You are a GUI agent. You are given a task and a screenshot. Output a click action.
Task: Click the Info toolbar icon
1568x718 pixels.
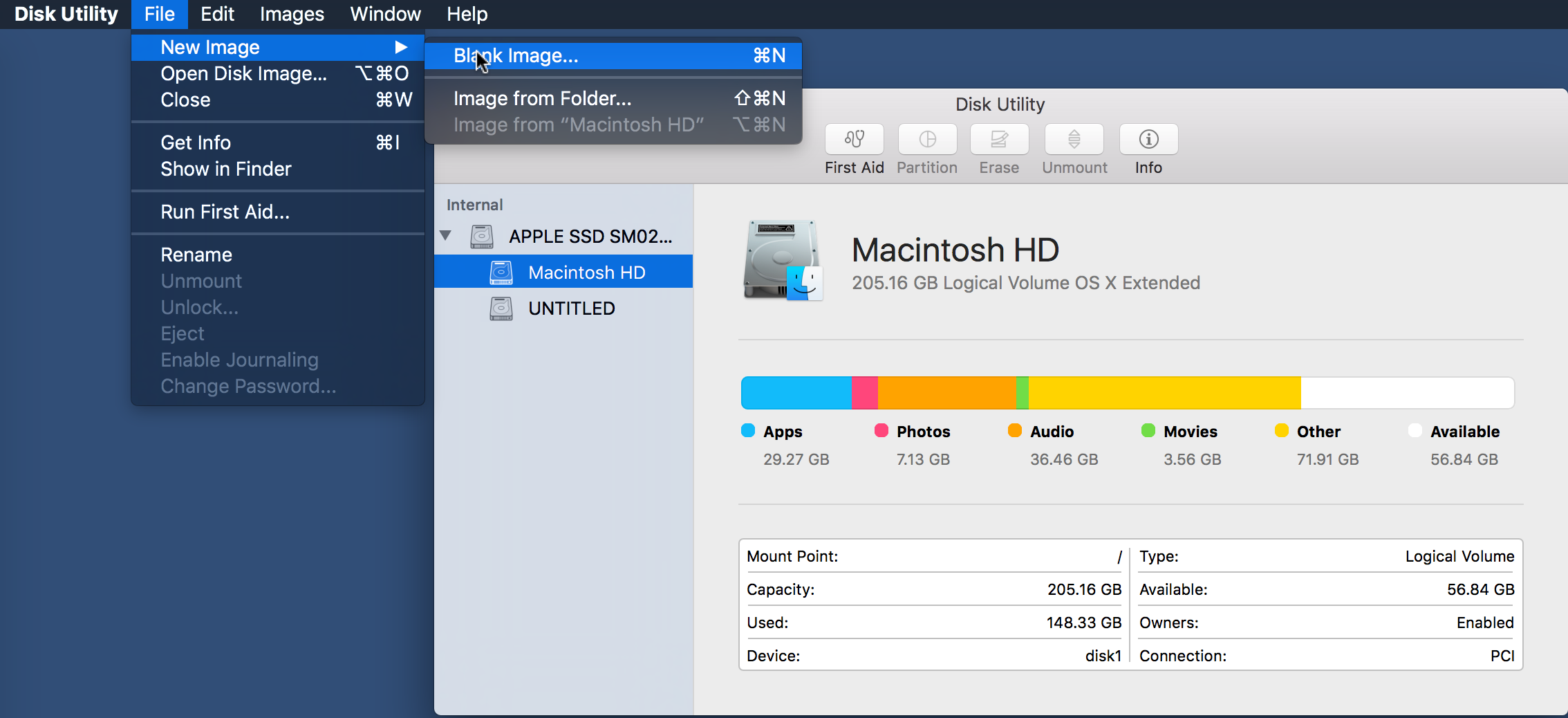click(1148, 139)
